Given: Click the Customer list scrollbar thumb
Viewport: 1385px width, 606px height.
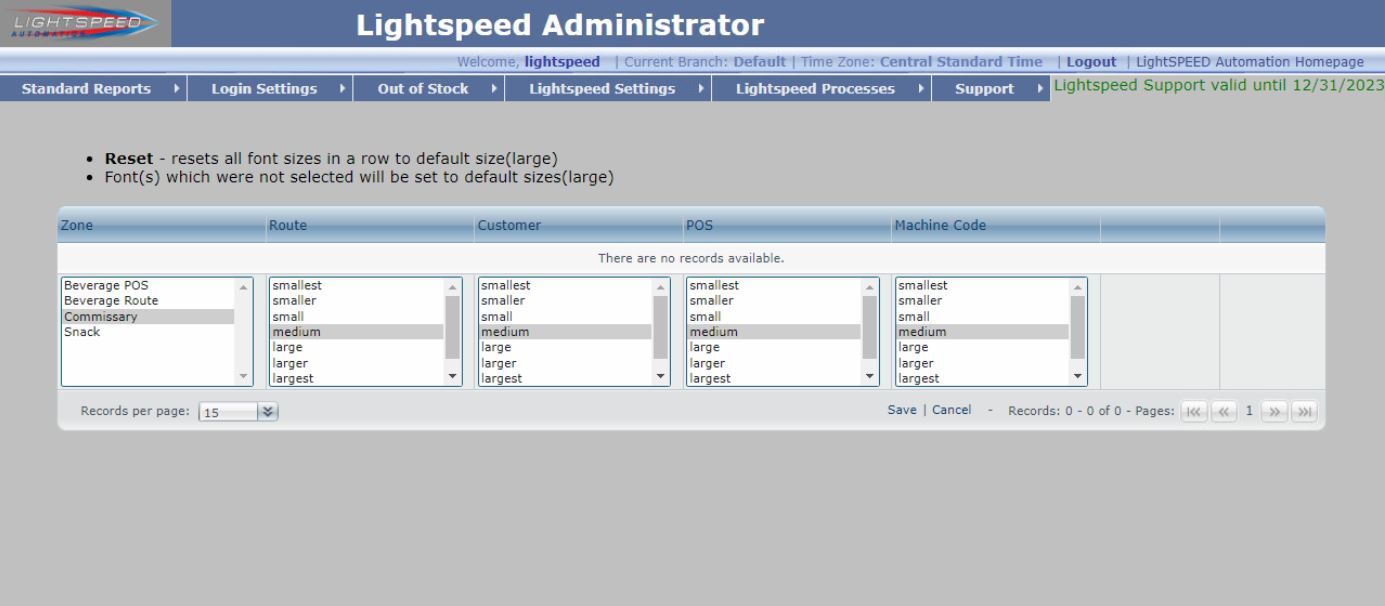Looking at the screenshot, I should [x=661, y=326].
